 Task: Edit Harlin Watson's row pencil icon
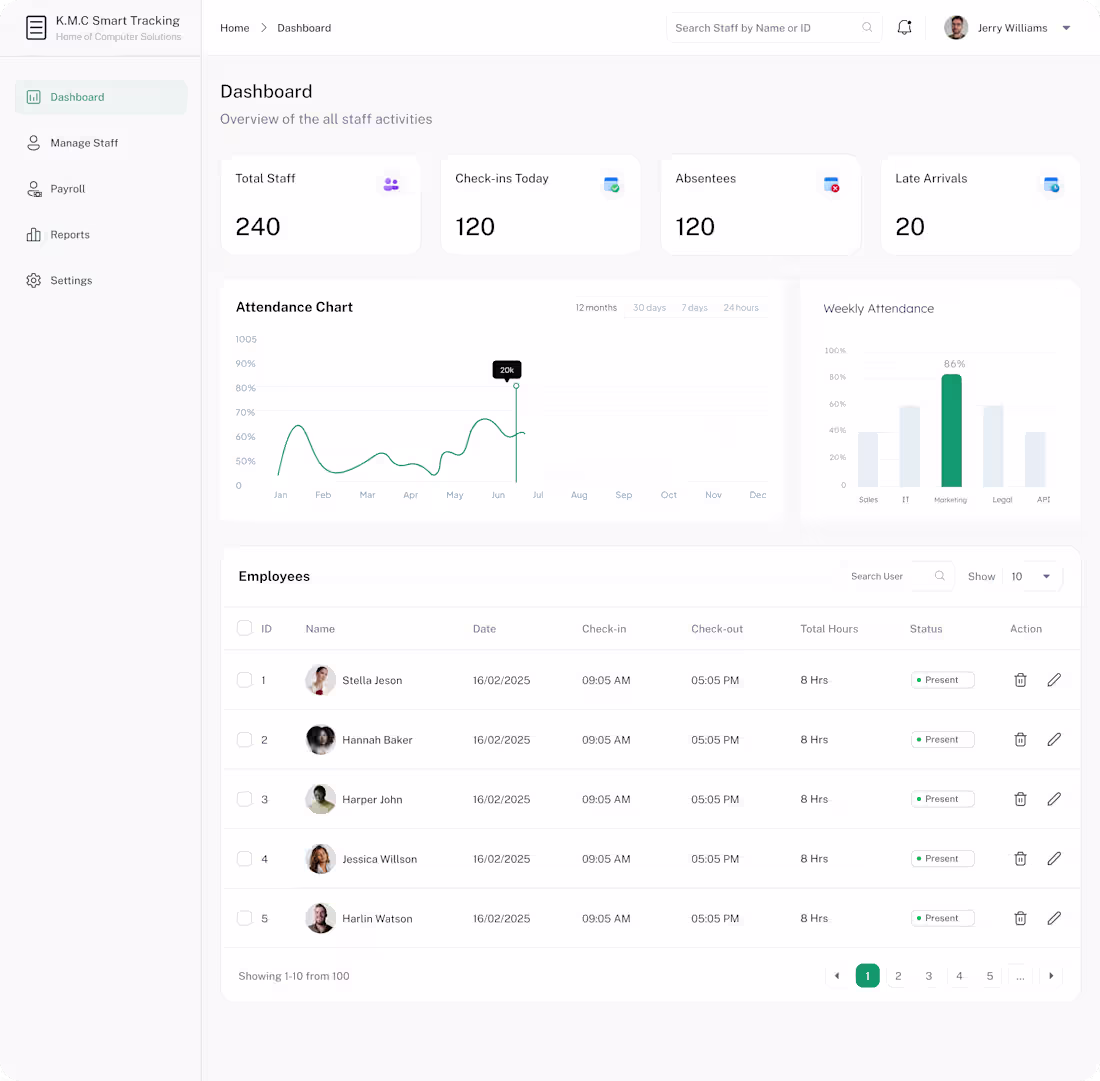tap(1054, 918)
